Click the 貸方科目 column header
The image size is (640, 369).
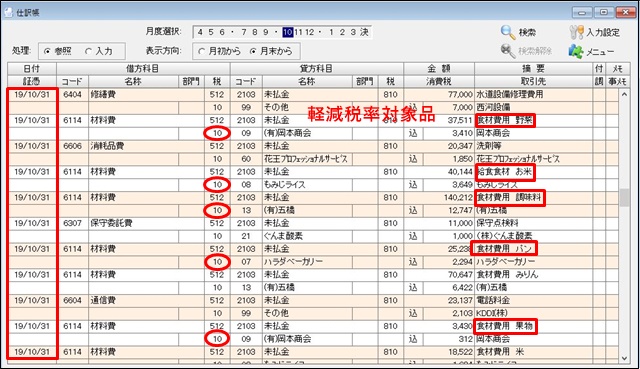click(317, 69)
